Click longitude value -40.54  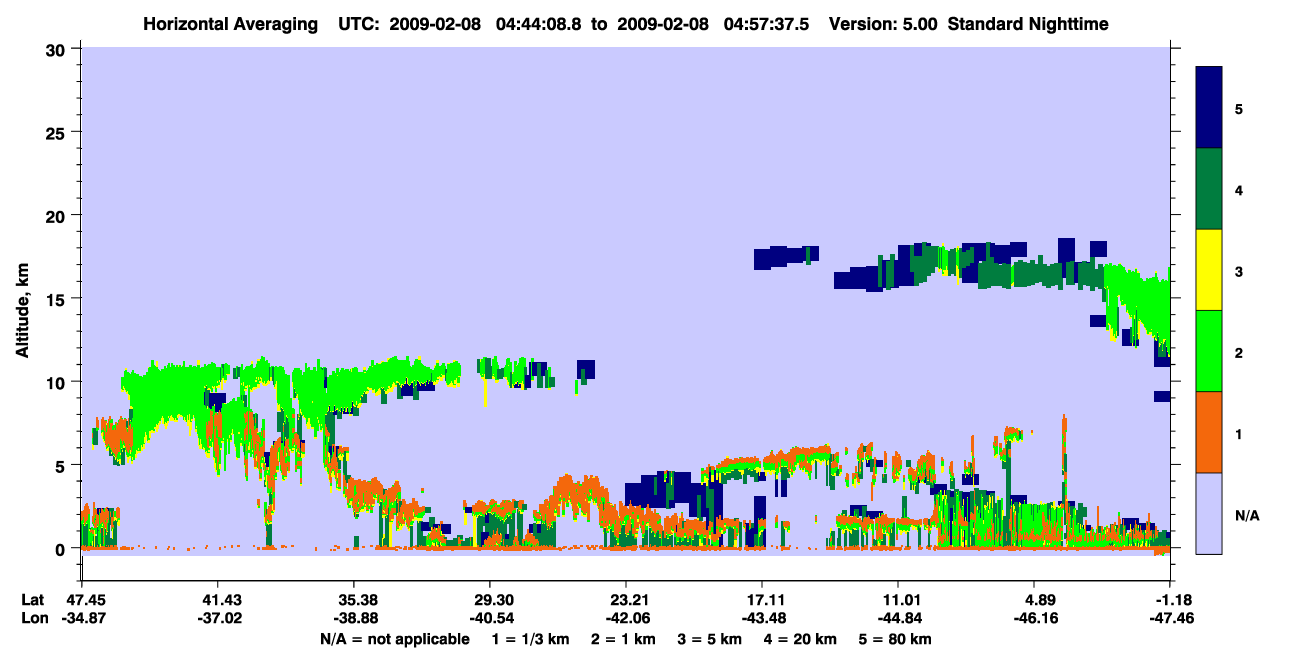(x=490, y=619)
